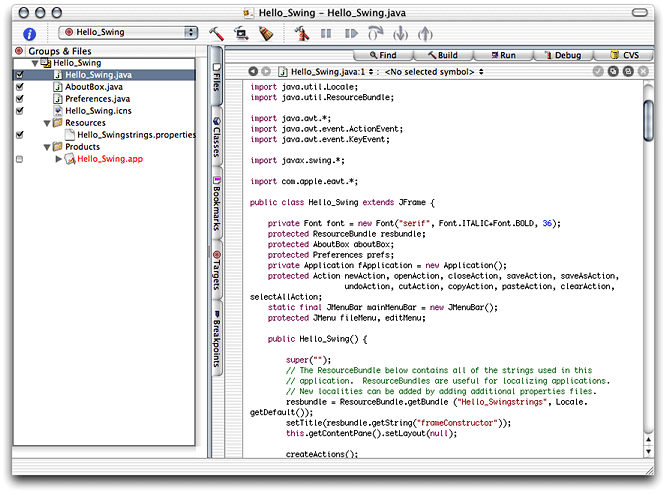This screenshot has width=667, height=495.
Task: Click the editor scroll up arrow
Action: [648, 440]
